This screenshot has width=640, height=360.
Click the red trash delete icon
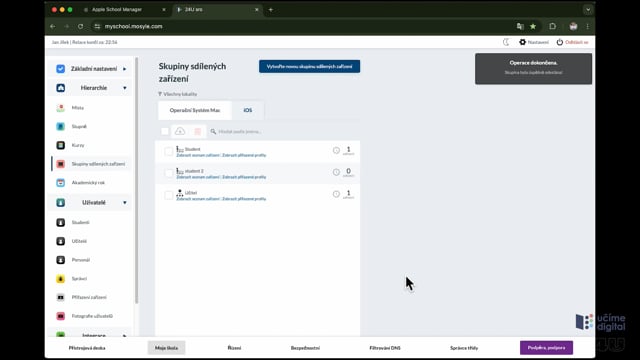click(198, 131)
